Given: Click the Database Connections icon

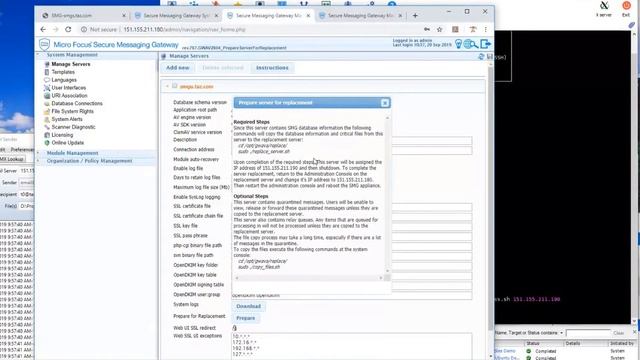Looking at the screenshot, I should pyautogui.click(x=47, y=103).
